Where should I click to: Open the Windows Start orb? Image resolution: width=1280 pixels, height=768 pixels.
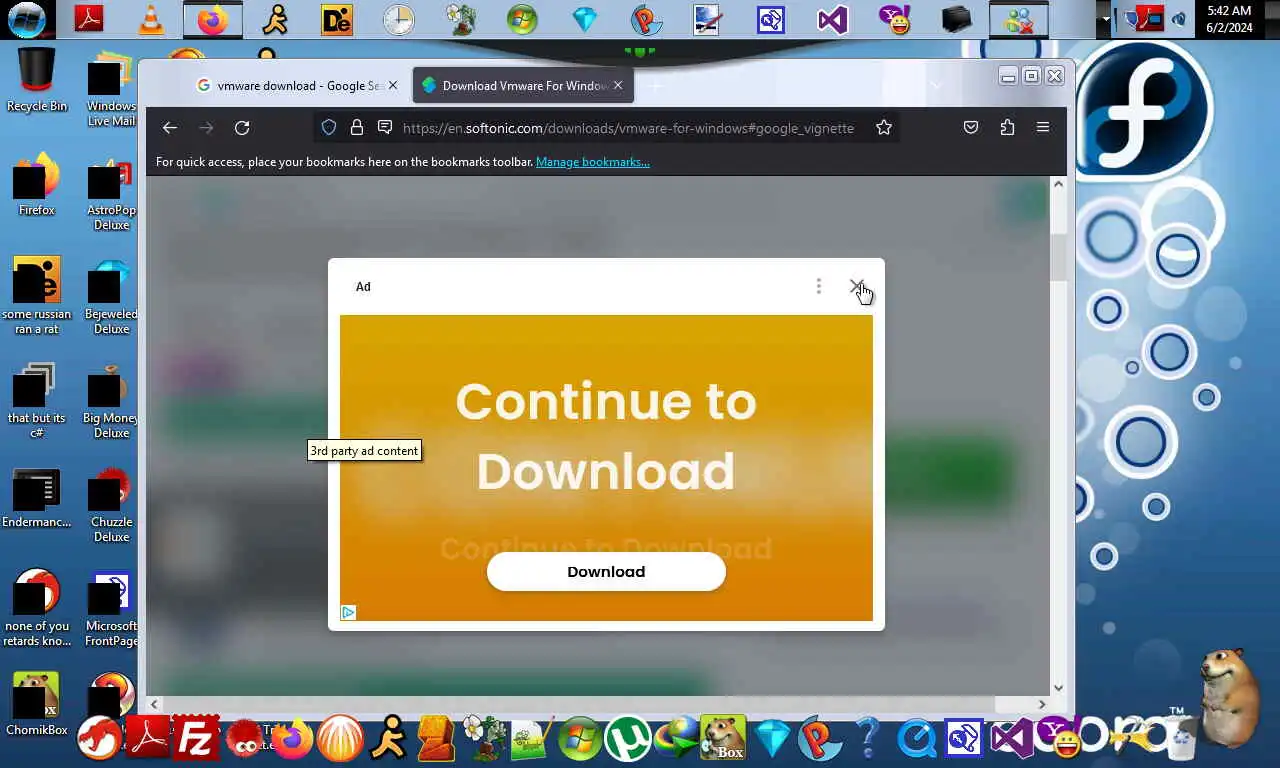(x=26, y=19)
